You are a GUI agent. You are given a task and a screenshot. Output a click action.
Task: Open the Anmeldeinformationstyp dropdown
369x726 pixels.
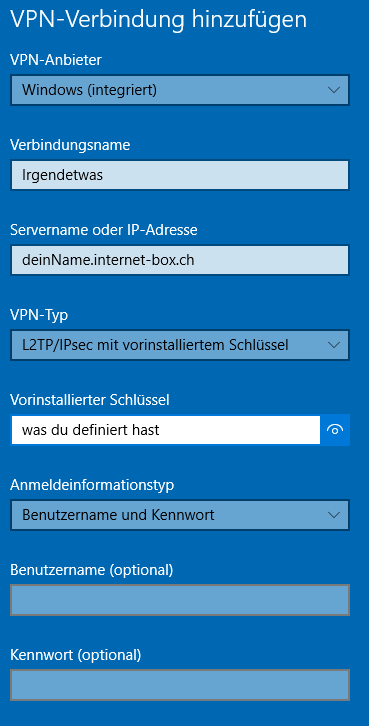(x=180, y=515)
